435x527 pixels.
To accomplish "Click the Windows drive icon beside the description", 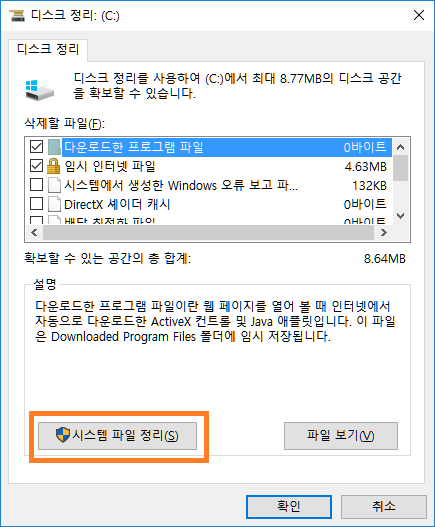I will pos(40,90).
